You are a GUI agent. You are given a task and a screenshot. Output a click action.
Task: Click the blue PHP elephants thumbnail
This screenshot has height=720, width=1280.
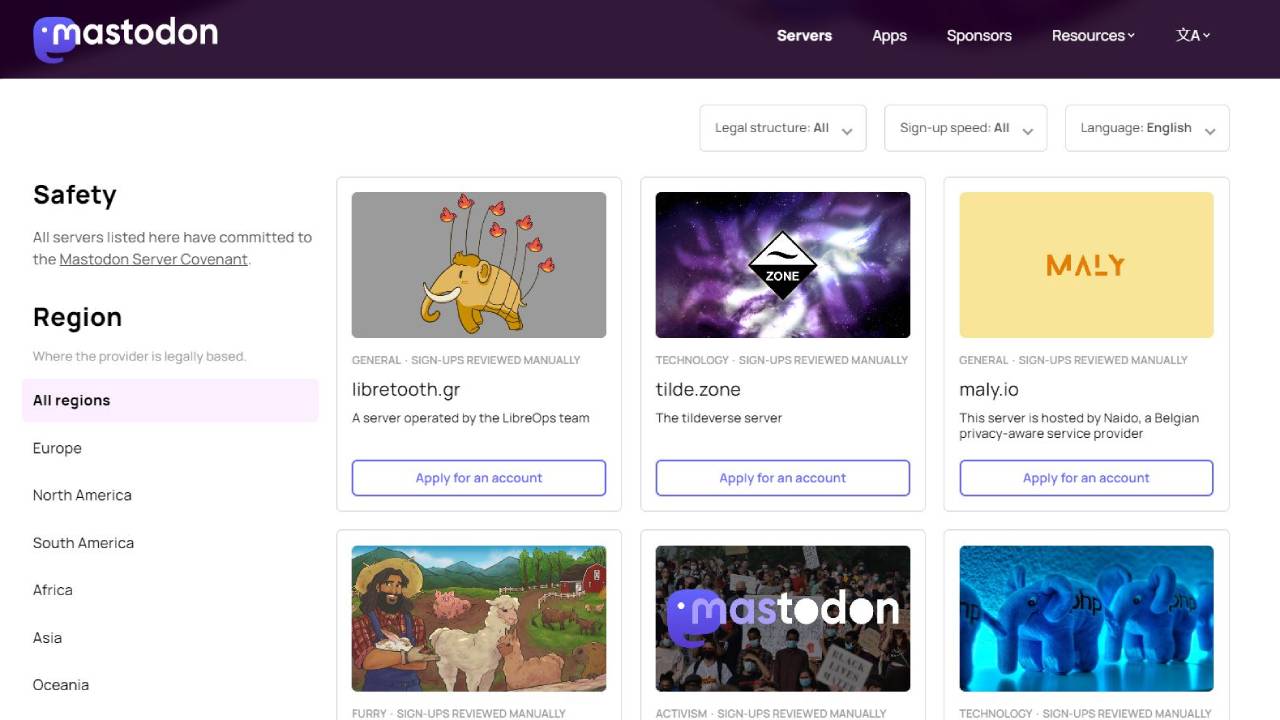[x=1086, y=618]
